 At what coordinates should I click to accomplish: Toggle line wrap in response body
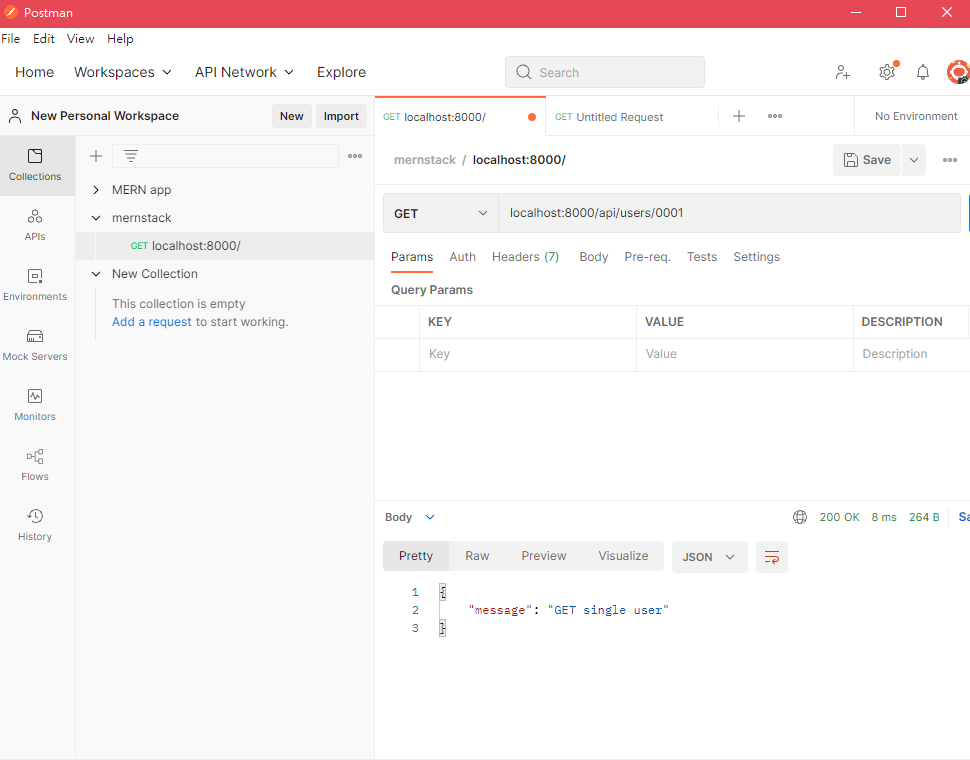coord(771,557)
